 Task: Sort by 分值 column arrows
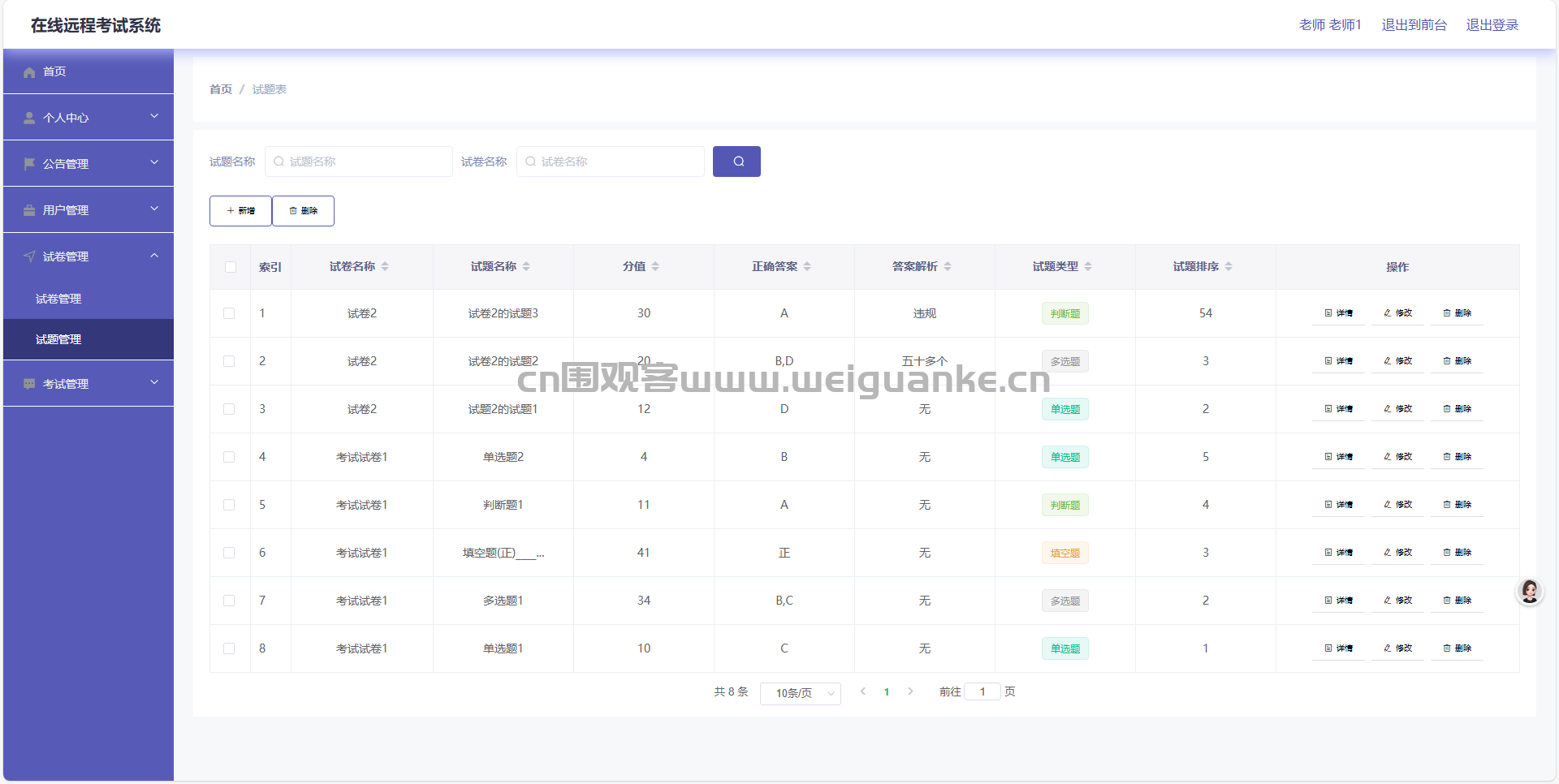[655, 267]
